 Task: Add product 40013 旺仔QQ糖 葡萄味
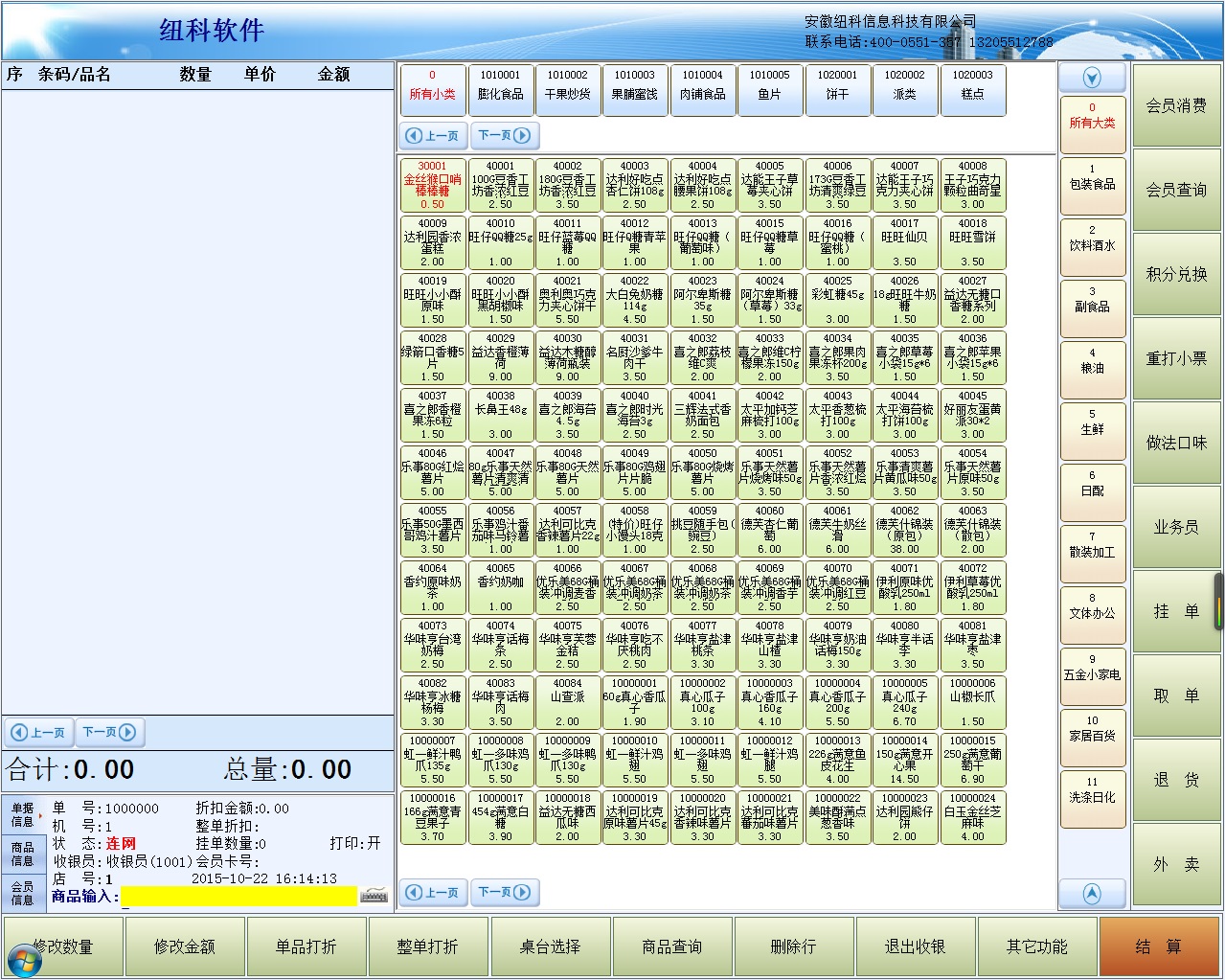point(702,242)
